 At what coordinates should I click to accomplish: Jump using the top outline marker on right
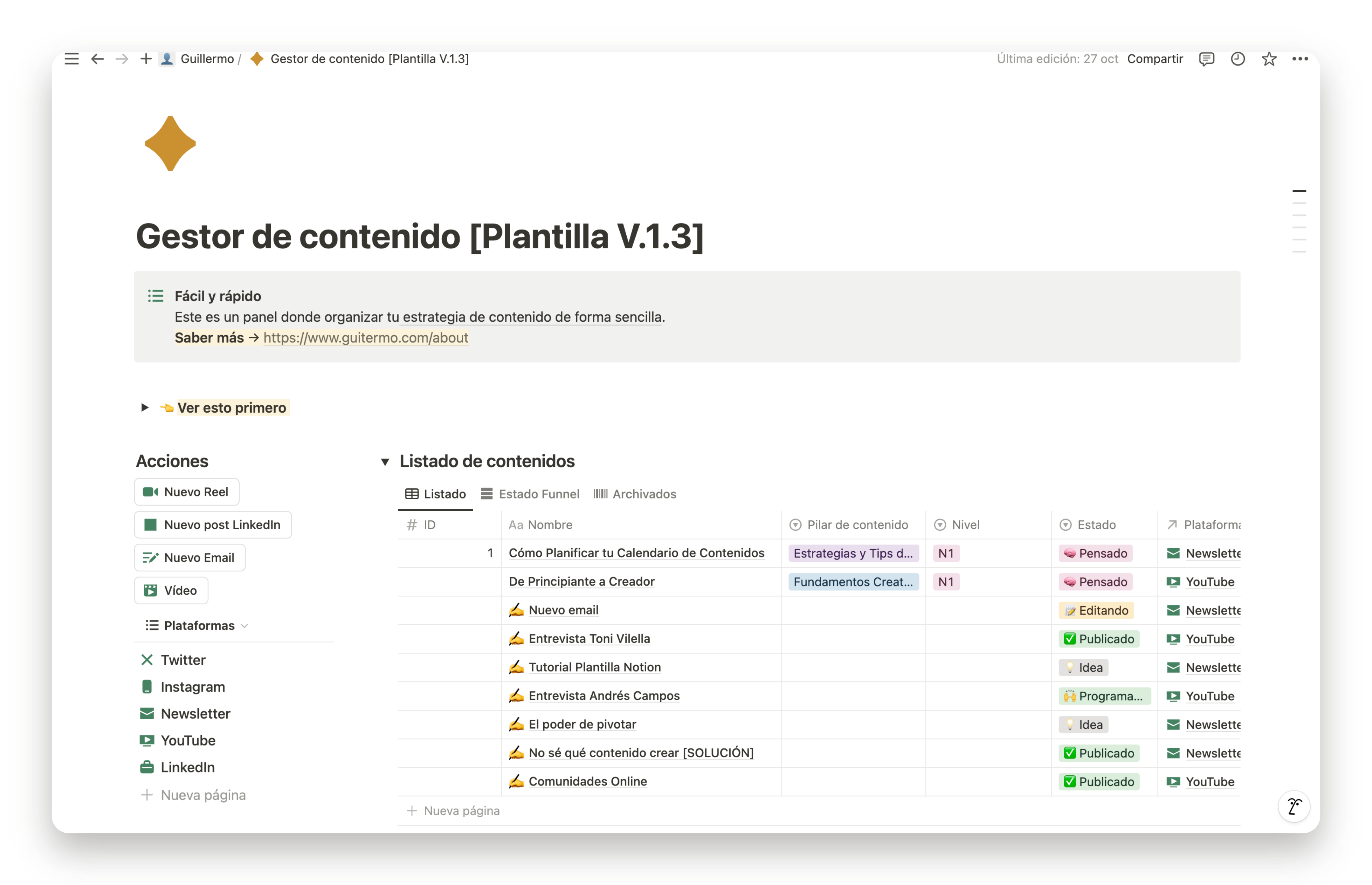point(1299,191)
